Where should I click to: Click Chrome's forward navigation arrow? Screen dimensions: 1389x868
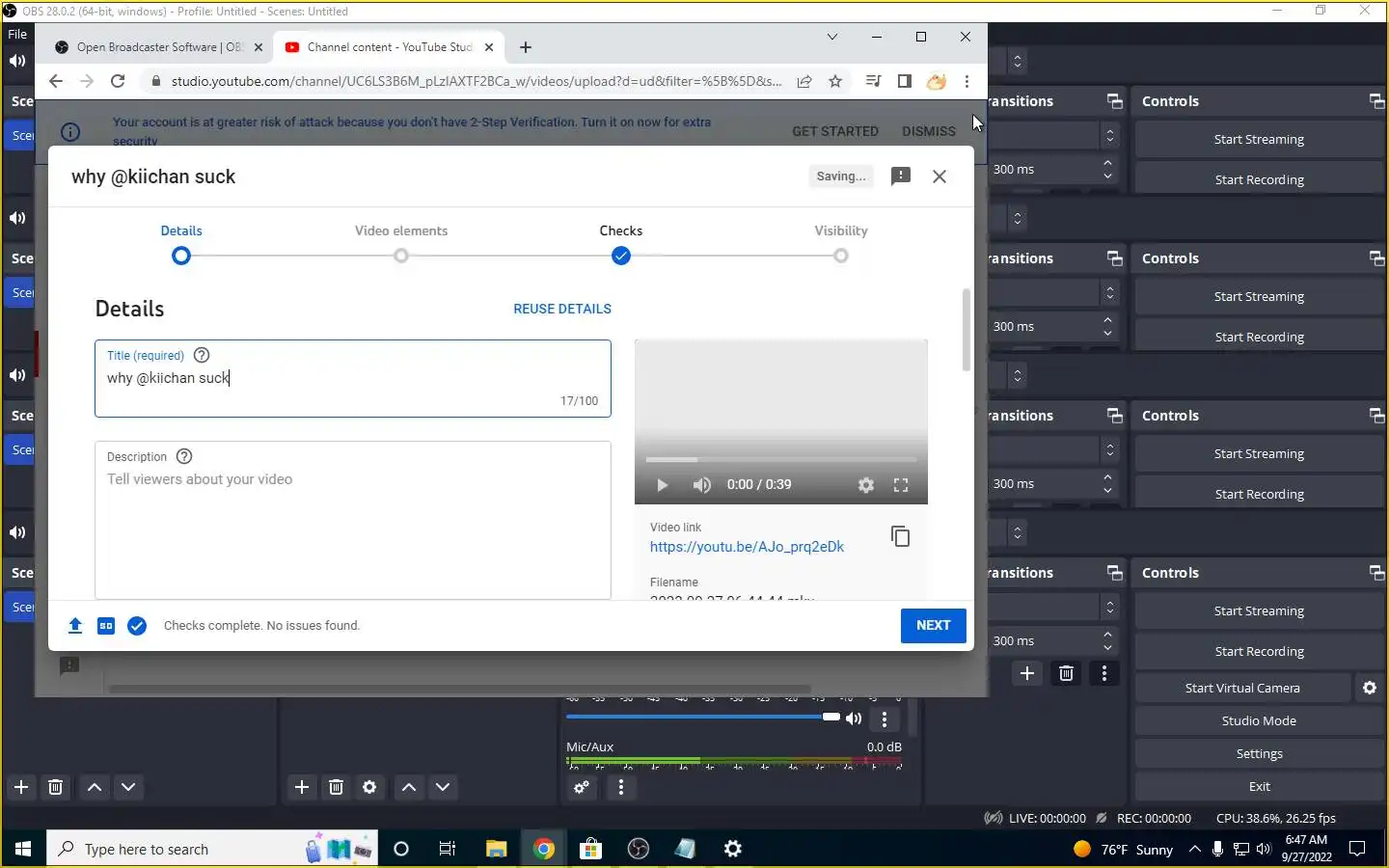(87, 81)
